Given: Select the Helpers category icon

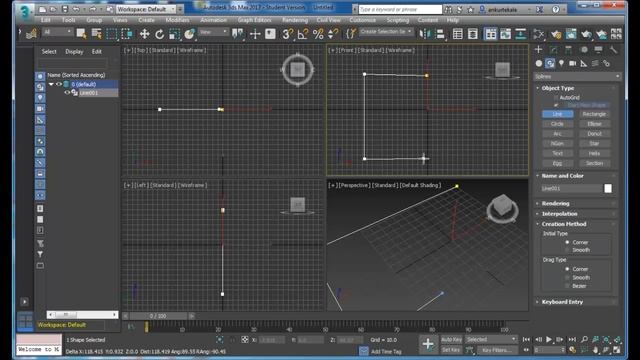Looking at the screenshot, I should [584, 63].
